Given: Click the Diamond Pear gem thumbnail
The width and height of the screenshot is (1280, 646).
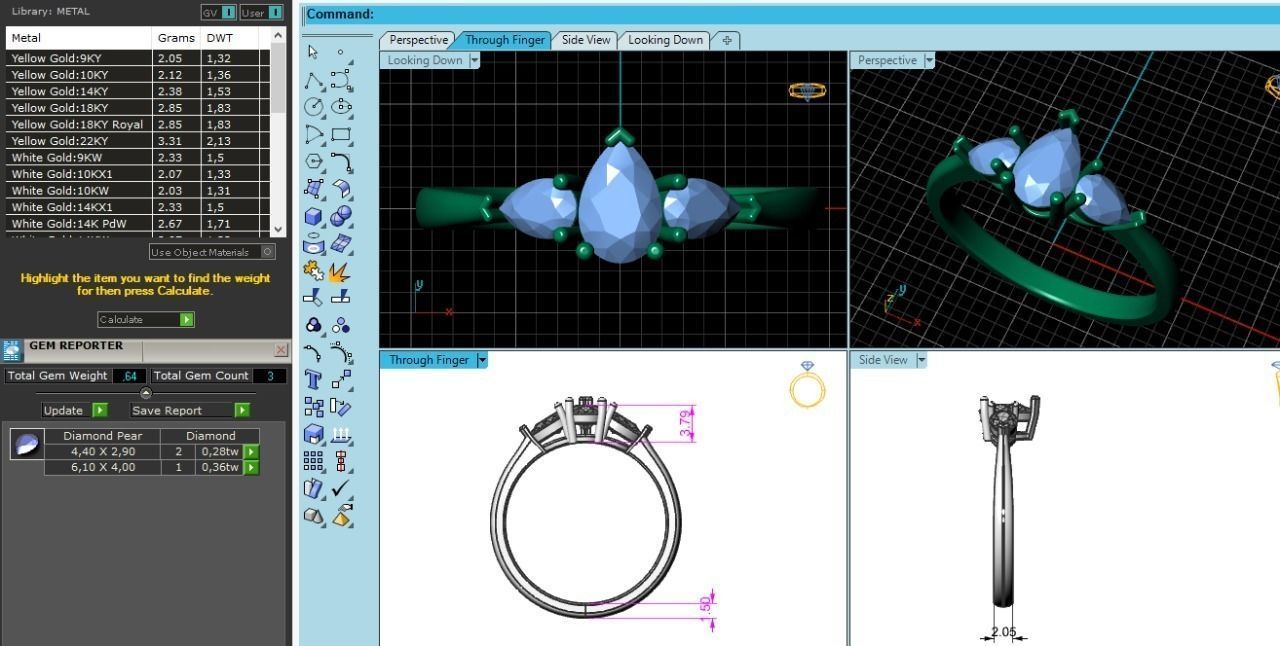Looking at the screenshot, I should pyautogui.click(x=27, y=443).
